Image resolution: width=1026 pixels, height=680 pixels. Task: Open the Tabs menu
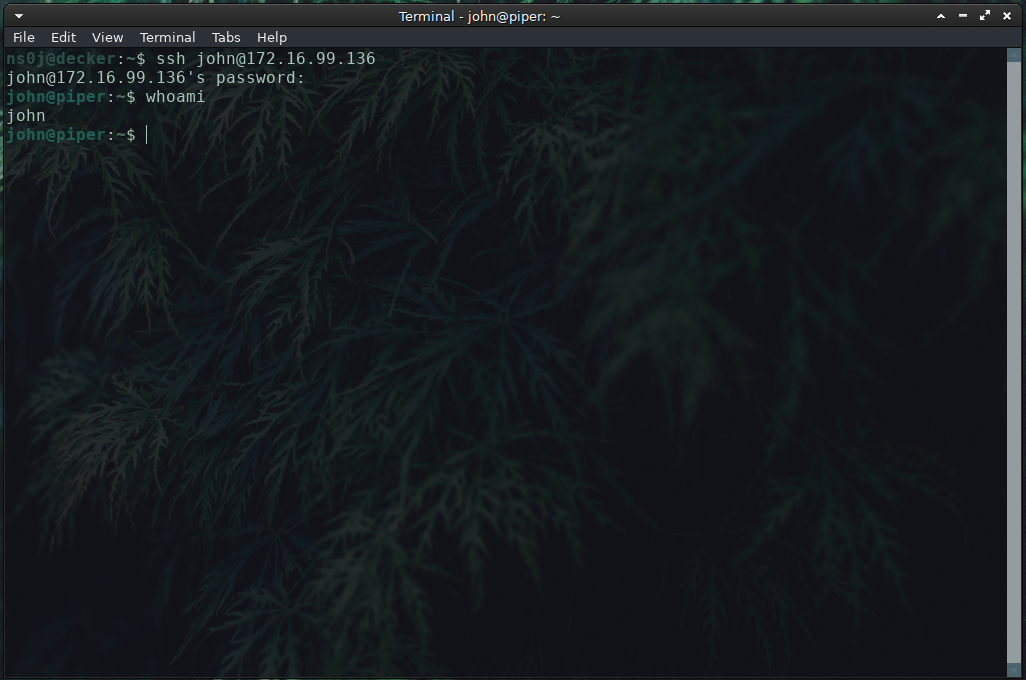[226, 37]
